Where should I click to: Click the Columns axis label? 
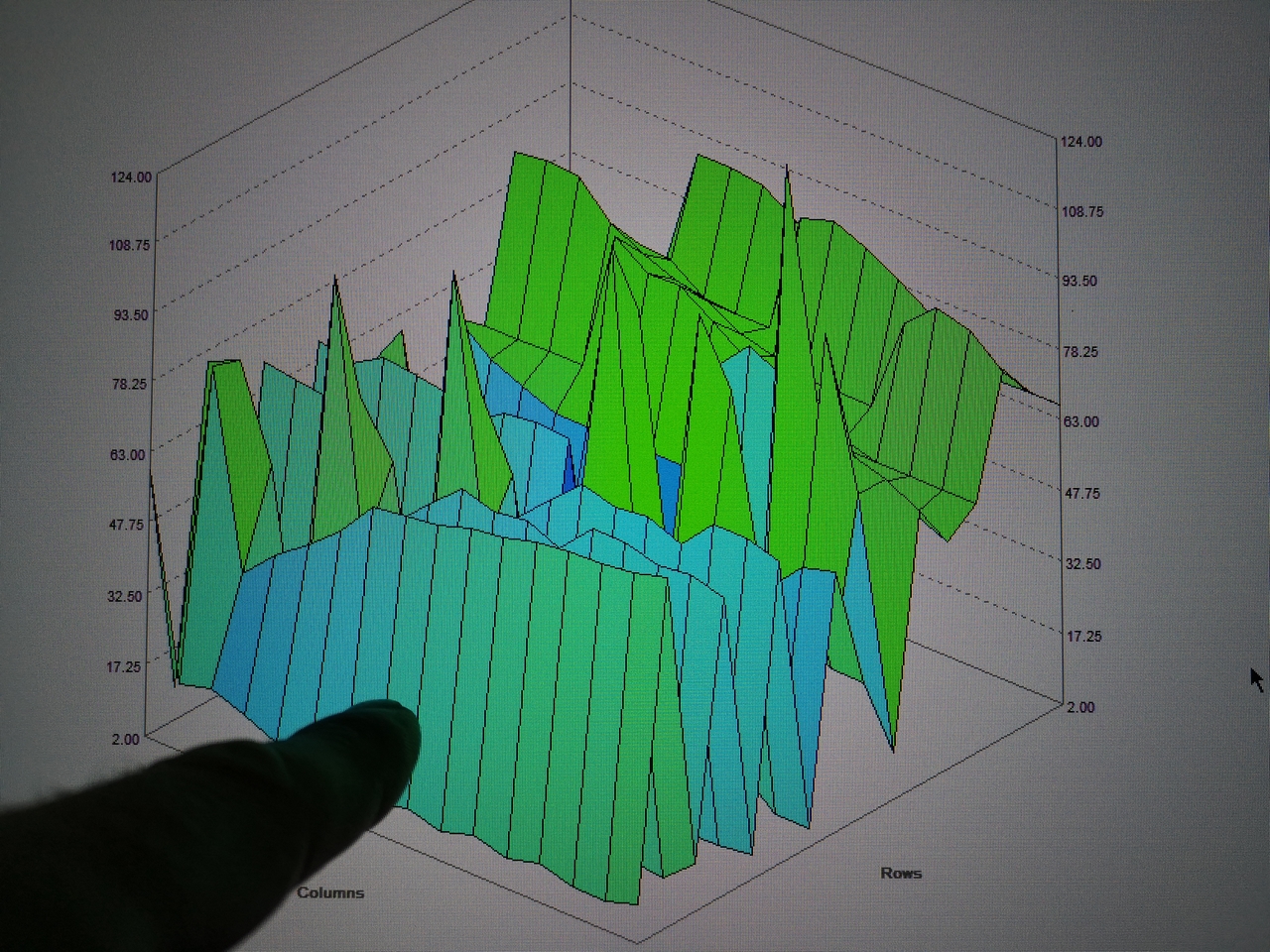(x=330, y=892)
